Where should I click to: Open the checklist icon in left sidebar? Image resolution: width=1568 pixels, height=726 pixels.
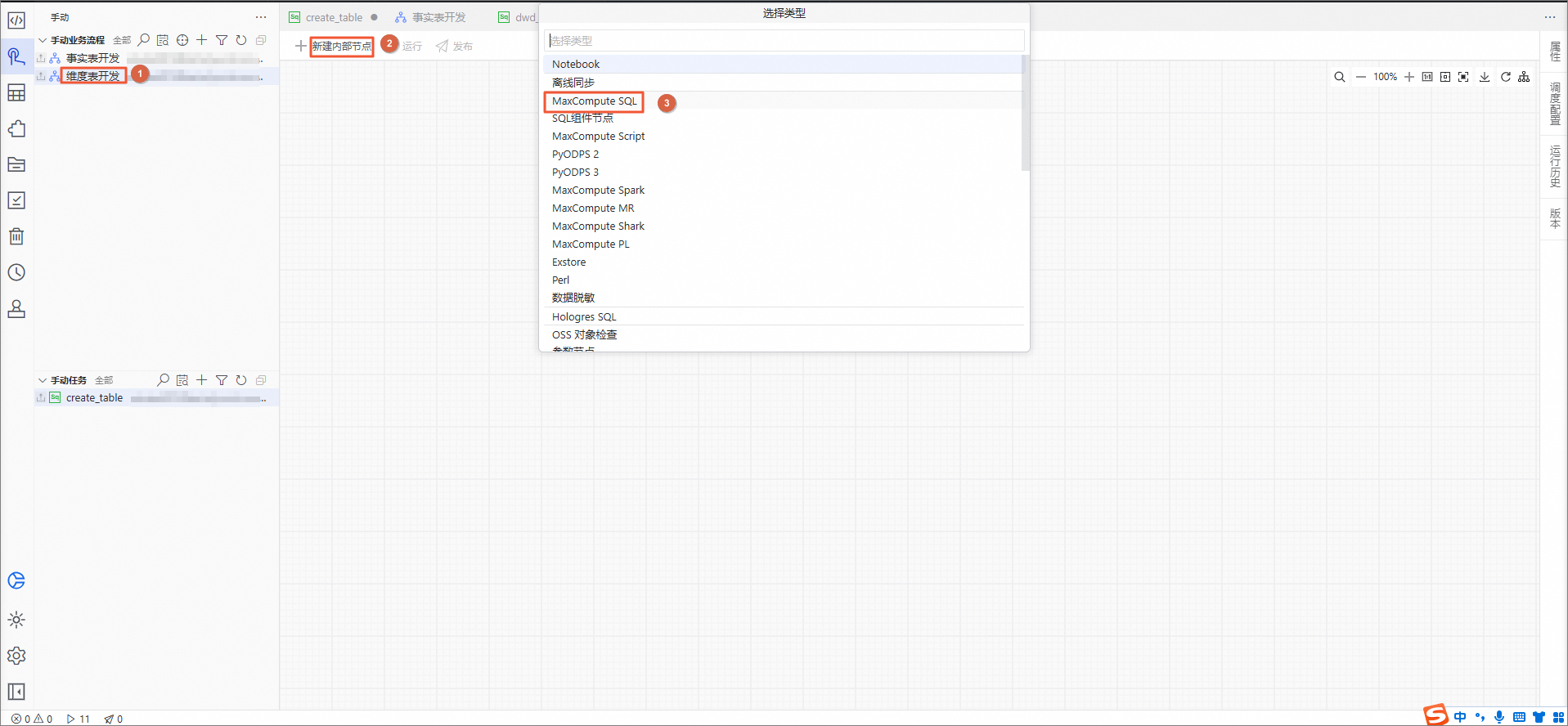(x=16, y=200)
